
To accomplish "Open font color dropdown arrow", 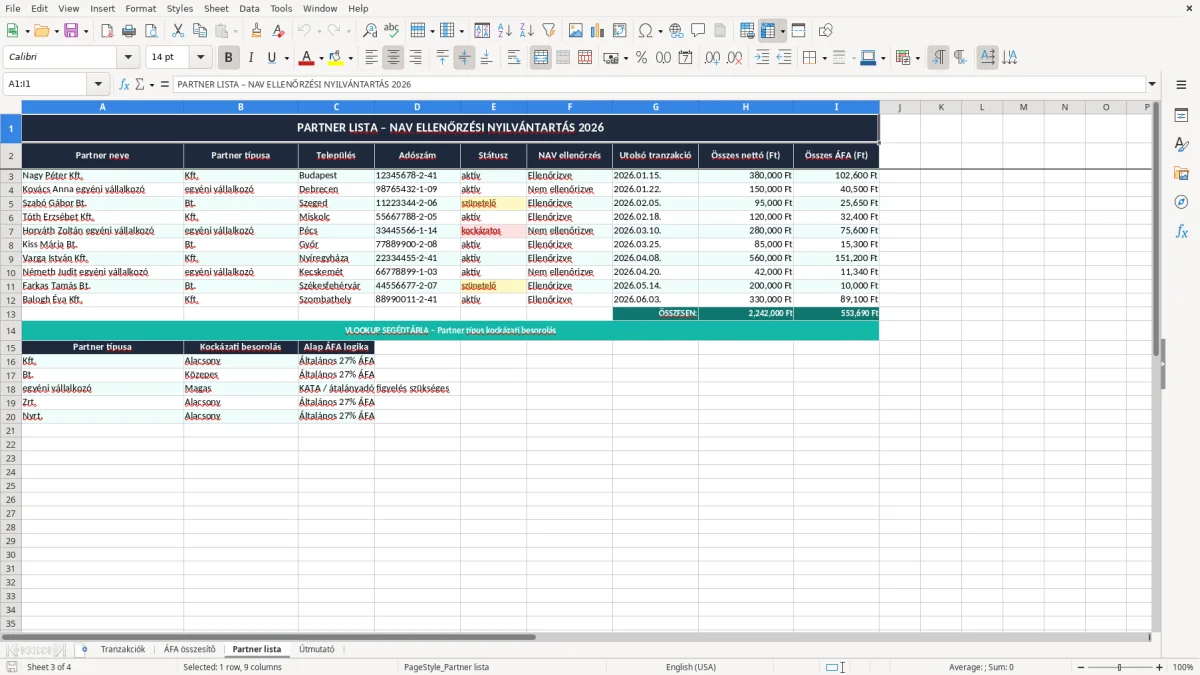I will (320, 58).
